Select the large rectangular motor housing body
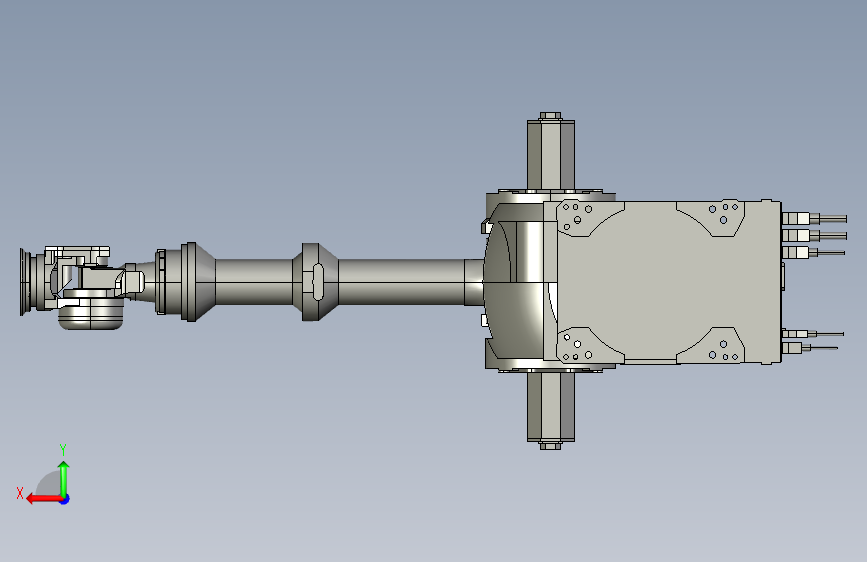Viewport: 867px width, 562px height. [662, 282]
